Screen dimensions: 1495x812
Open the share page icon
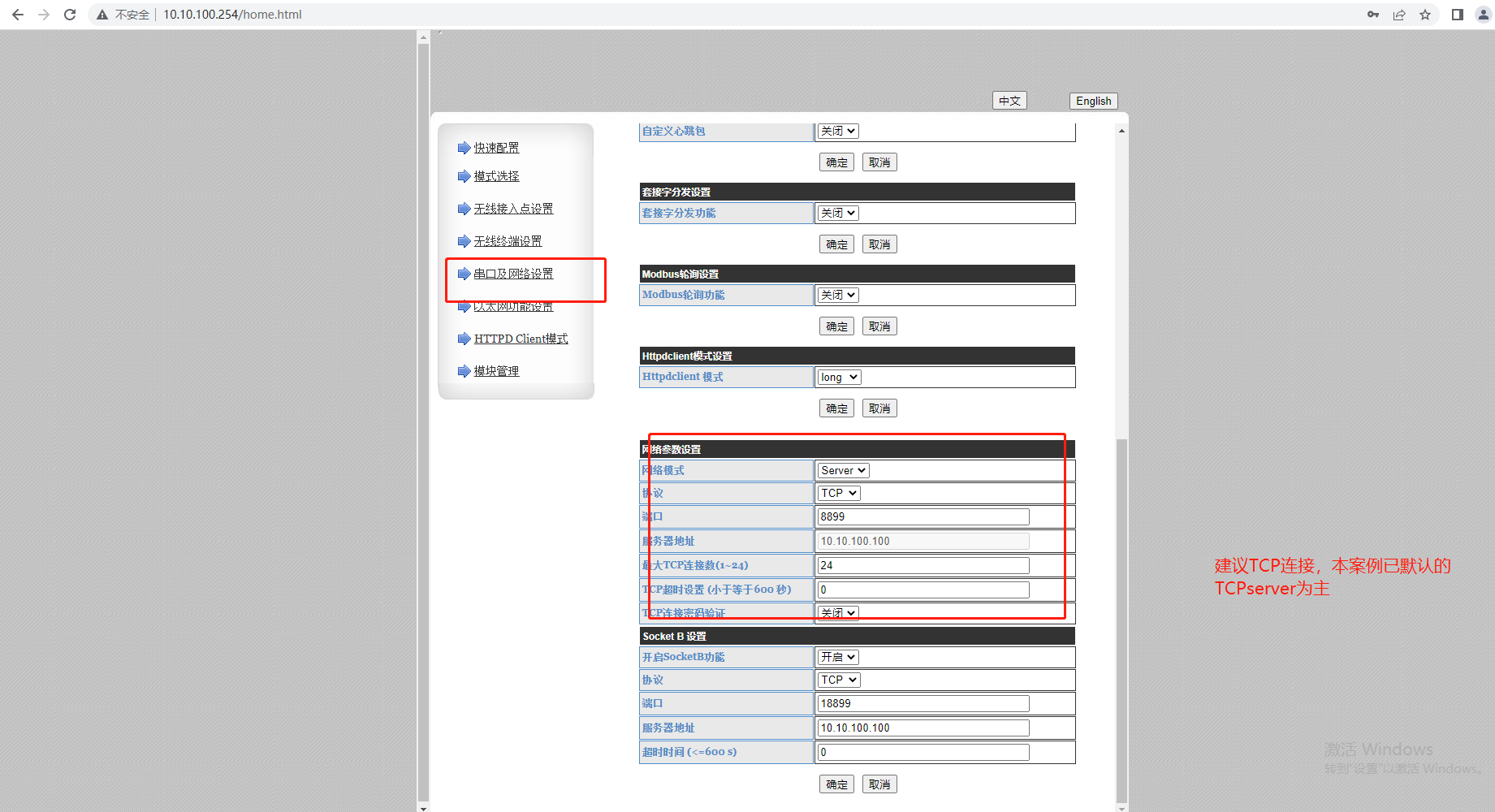(1399, 15)
